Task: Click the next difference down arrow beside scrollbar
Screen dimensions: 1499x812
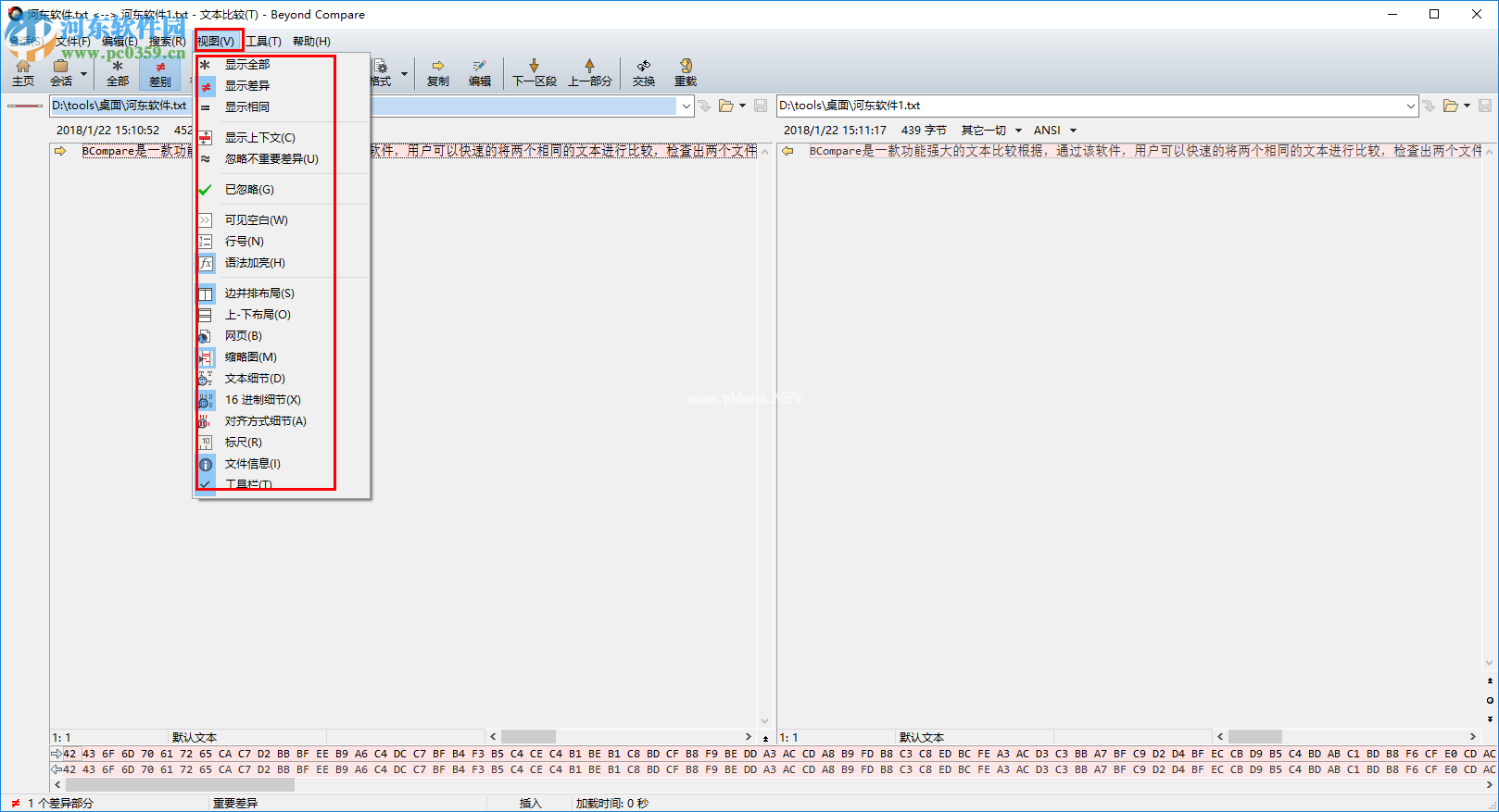Action: click(x=1490, y=718)
